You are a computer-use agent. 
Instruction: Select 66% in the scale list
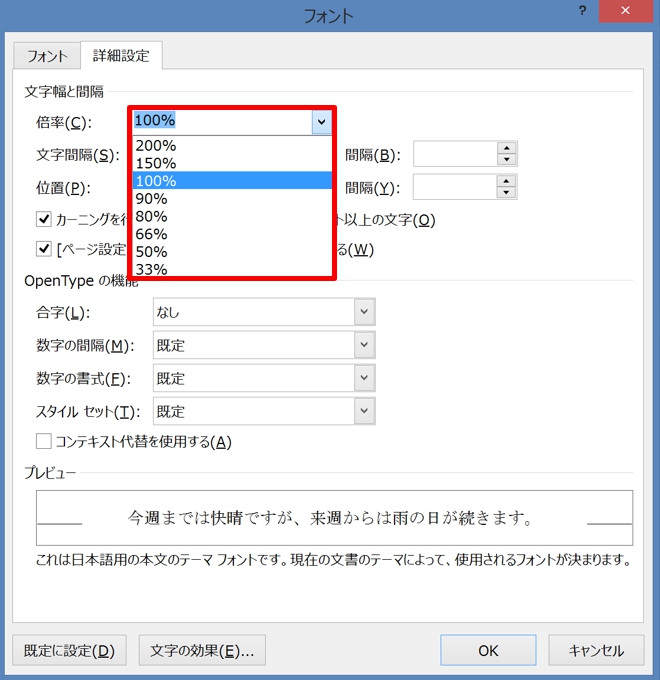point(232,234)
